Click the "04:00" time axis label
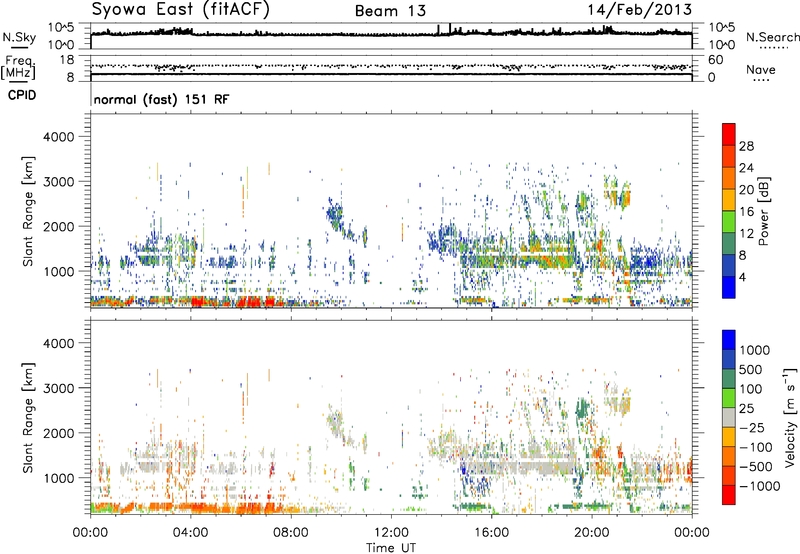The image size is (800, 554). pos(190,533)
